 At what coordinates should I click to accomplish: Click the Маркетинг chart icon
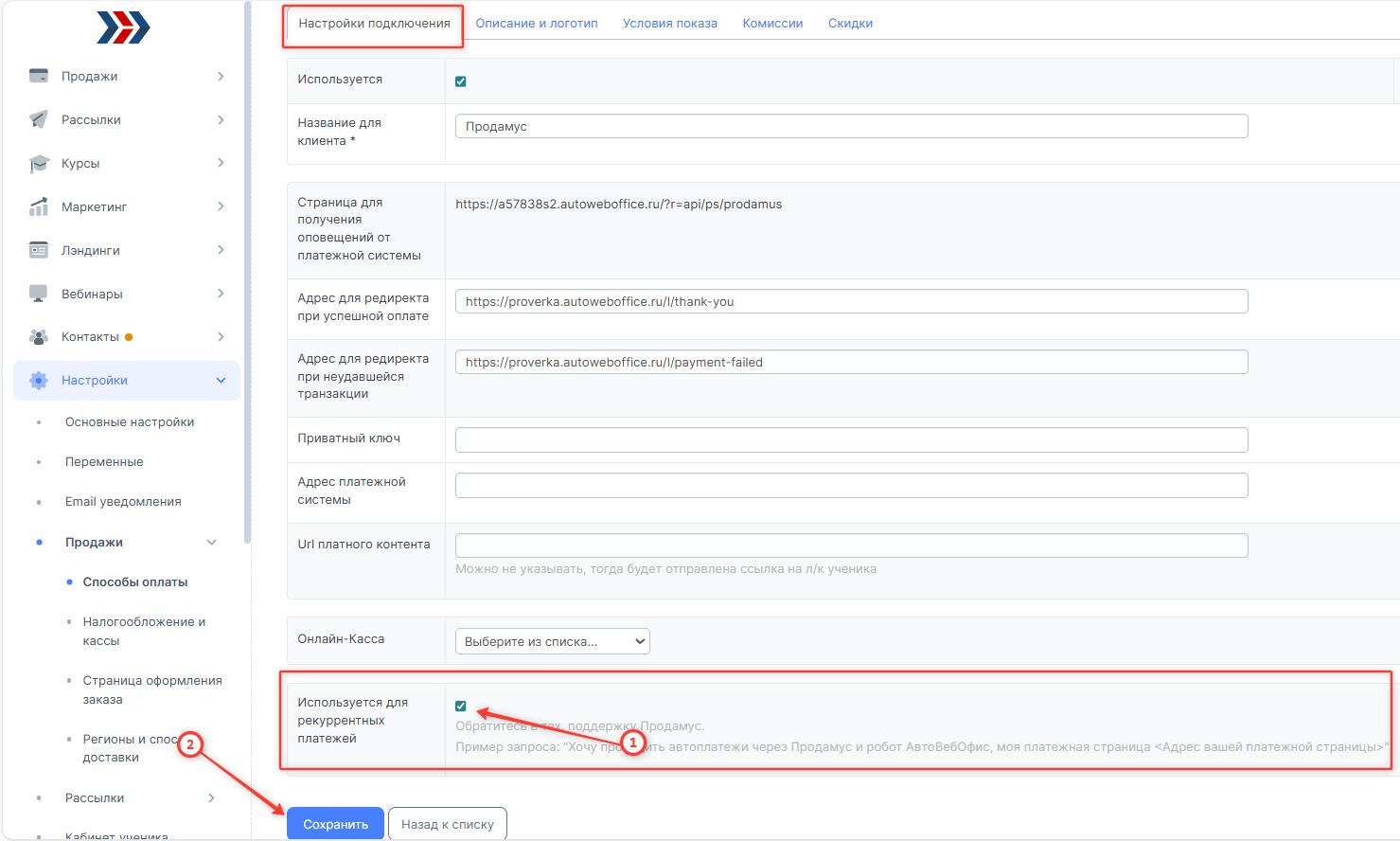coord(39,206)
